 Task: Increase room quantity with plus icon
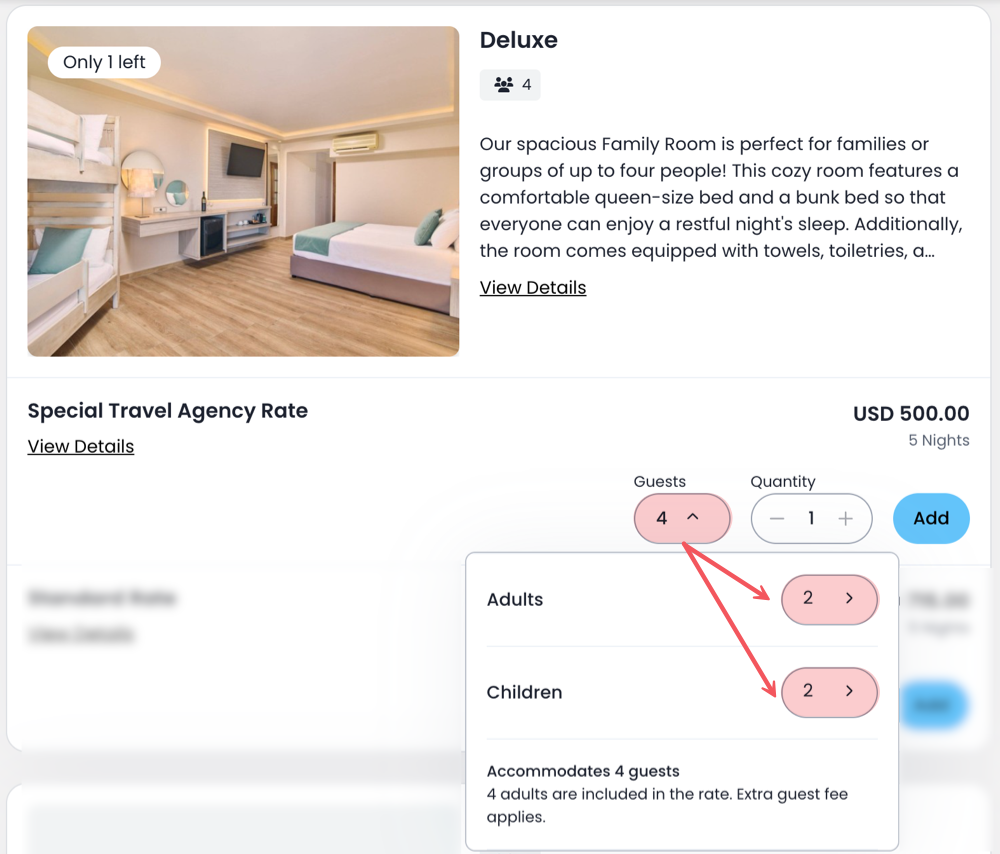pyautogui.click(x=845, y=518)
